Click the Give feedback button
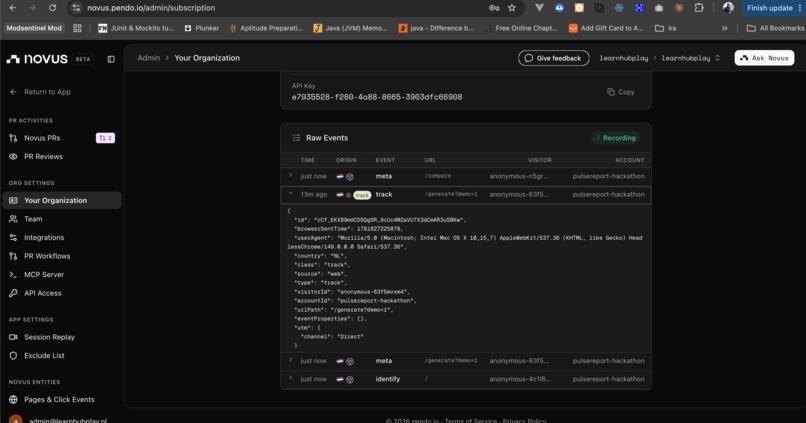The width and height of the screenshot is (806, 423). click(554, 58)
